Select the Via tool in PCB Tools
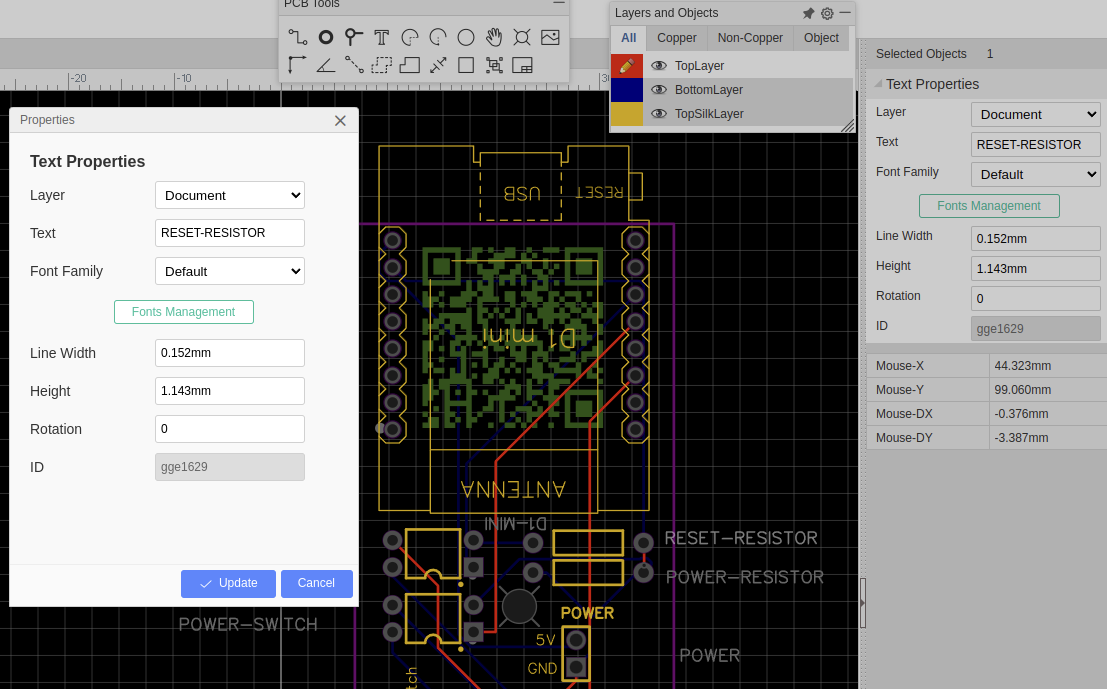The width and height of the screenshot is (1107, 689). click(354, 37)
